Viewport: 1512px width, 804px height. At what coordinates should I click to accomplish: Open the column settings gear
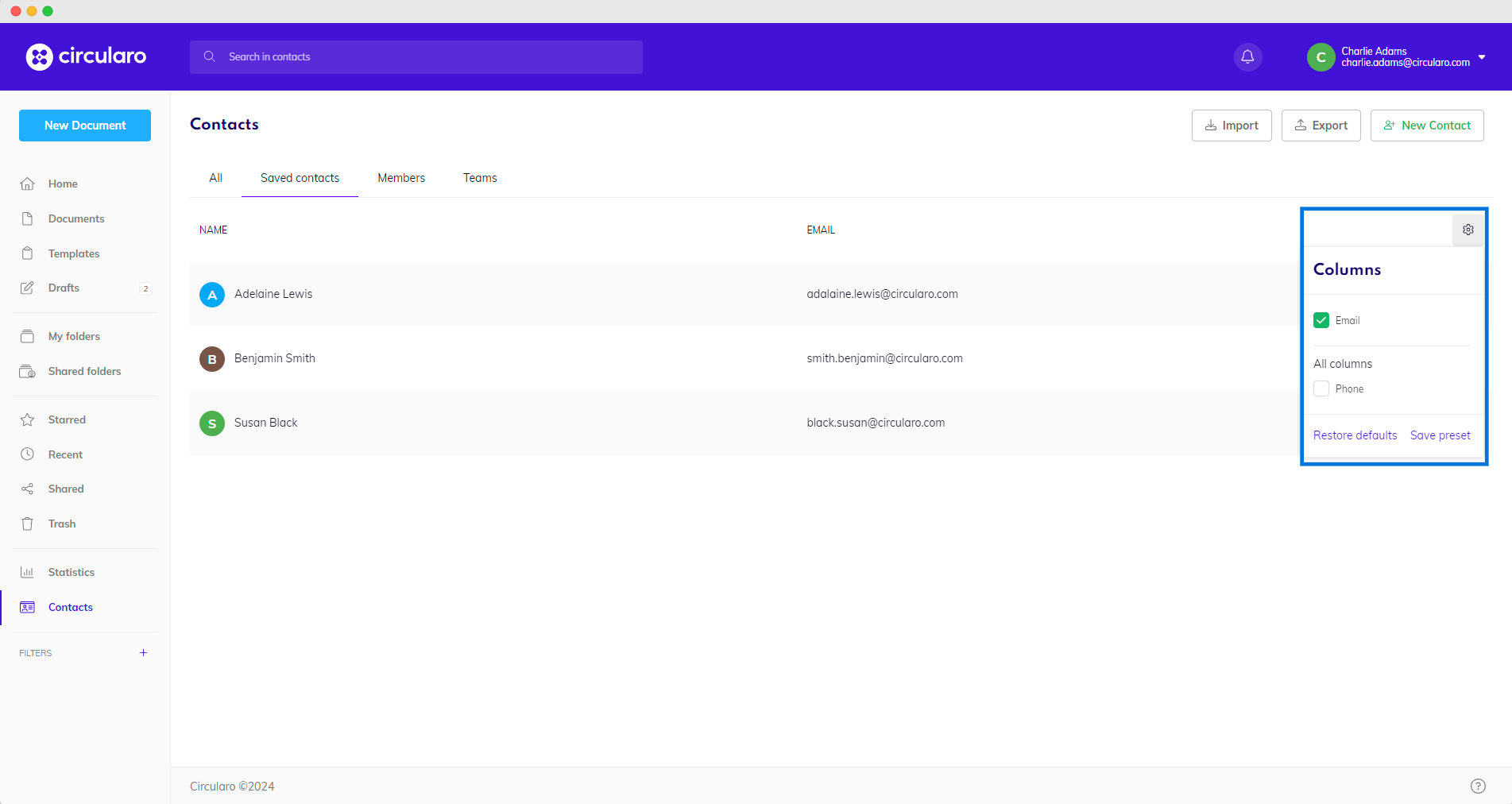[1468, 230]
